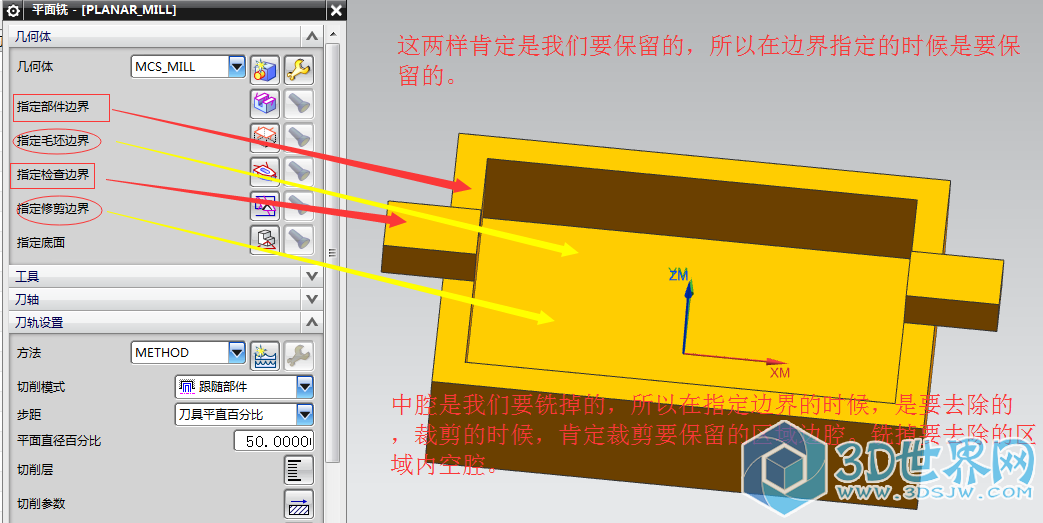1043x523 pixels.
Task: Click the 步距 label
Action: pyautogui.click(x=29, y=415)
